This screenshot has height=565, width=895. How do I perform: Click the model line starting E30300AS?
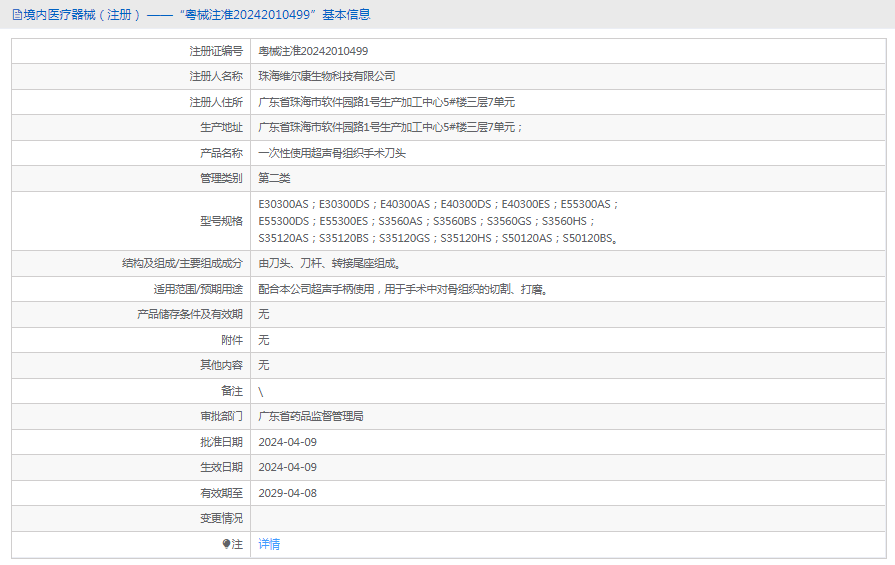tap(438, 204)
